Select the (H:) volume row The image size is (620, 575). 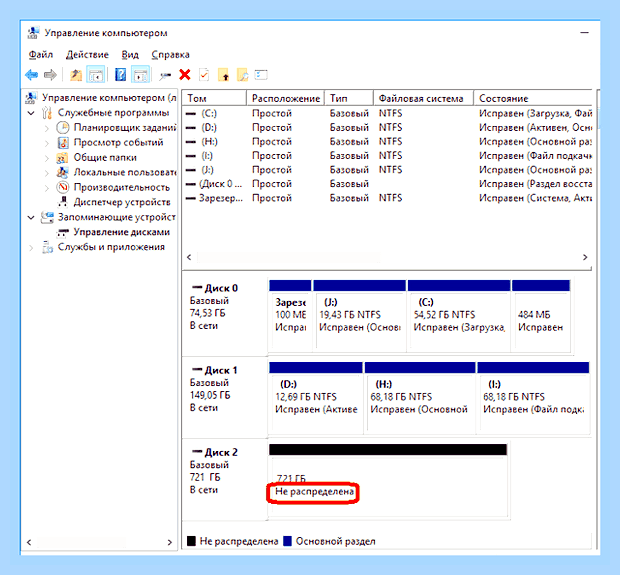click(388, 142)
